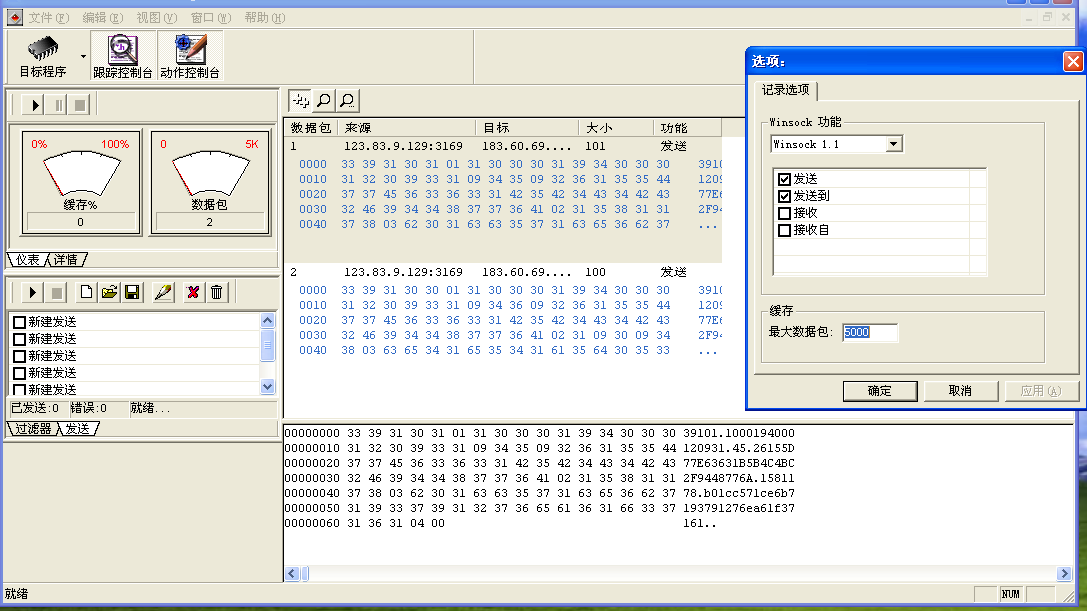This screenshot has width=1087, height=611.
Task: Click the NUM status bar indicator
Action: point(1011,594)
